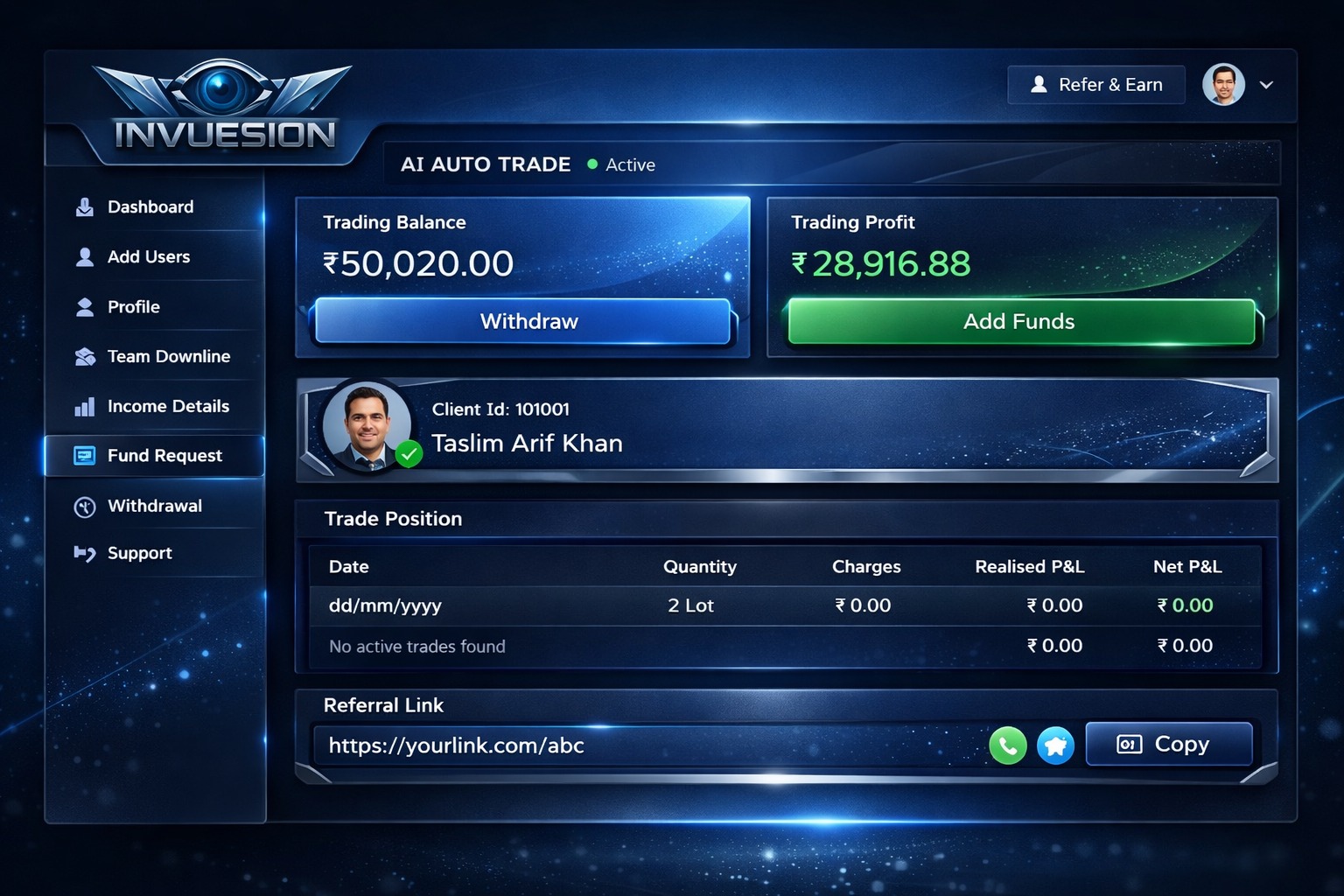Click the AI Auto Trade Active indicator
This screenshot has width=1344, height=896.
pos(621,164)
